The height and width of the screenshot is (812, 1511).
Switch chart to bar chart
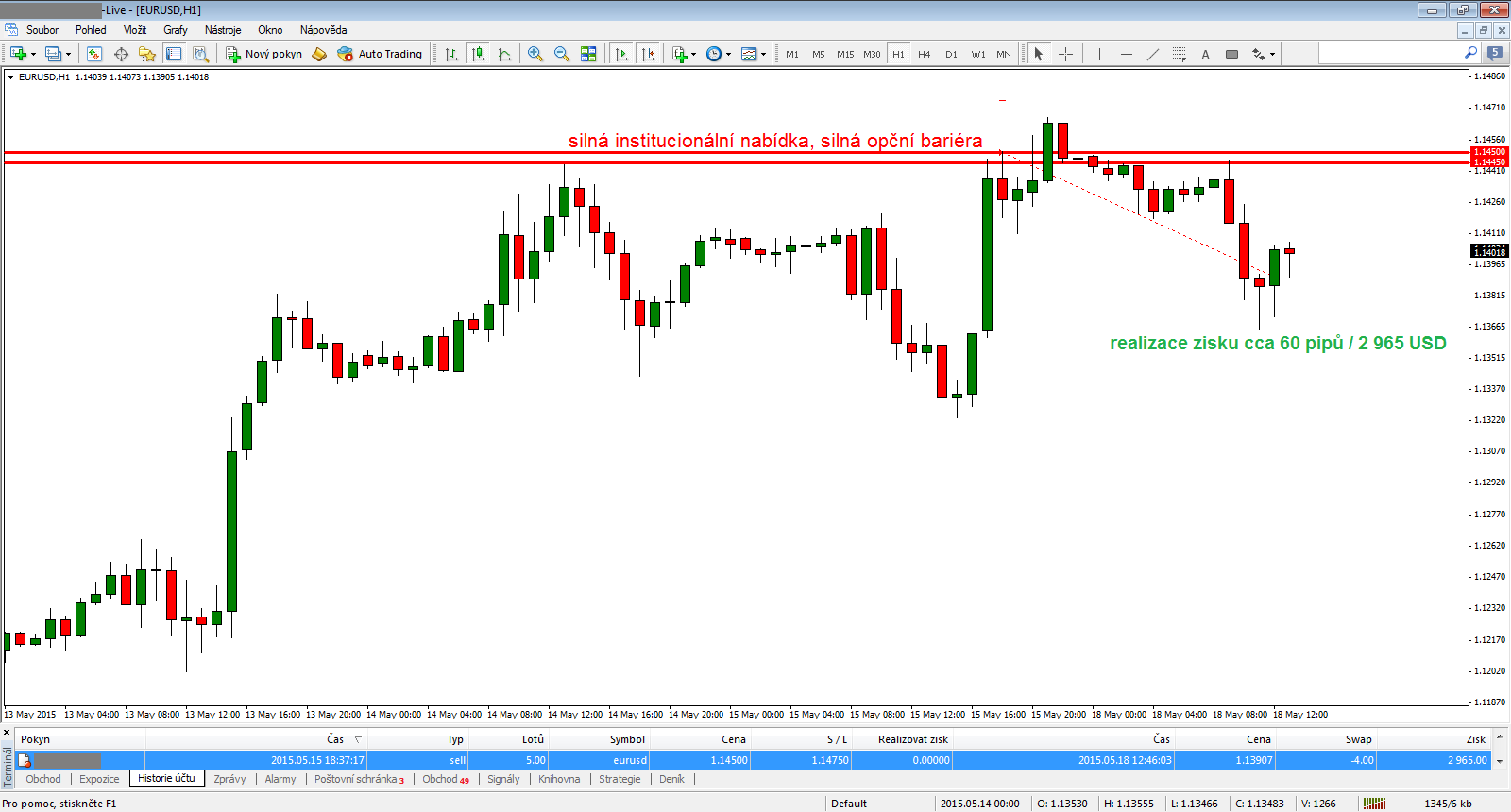451,54
